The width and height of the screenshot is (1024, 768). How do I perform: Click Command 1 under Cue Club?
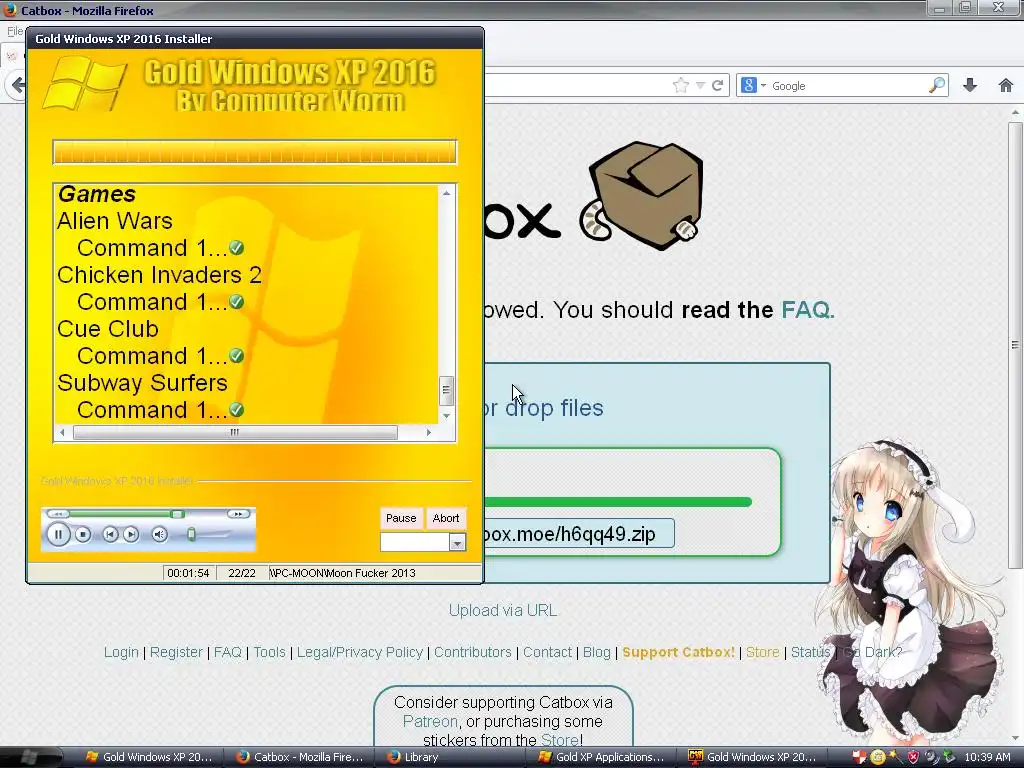point(152,356)
